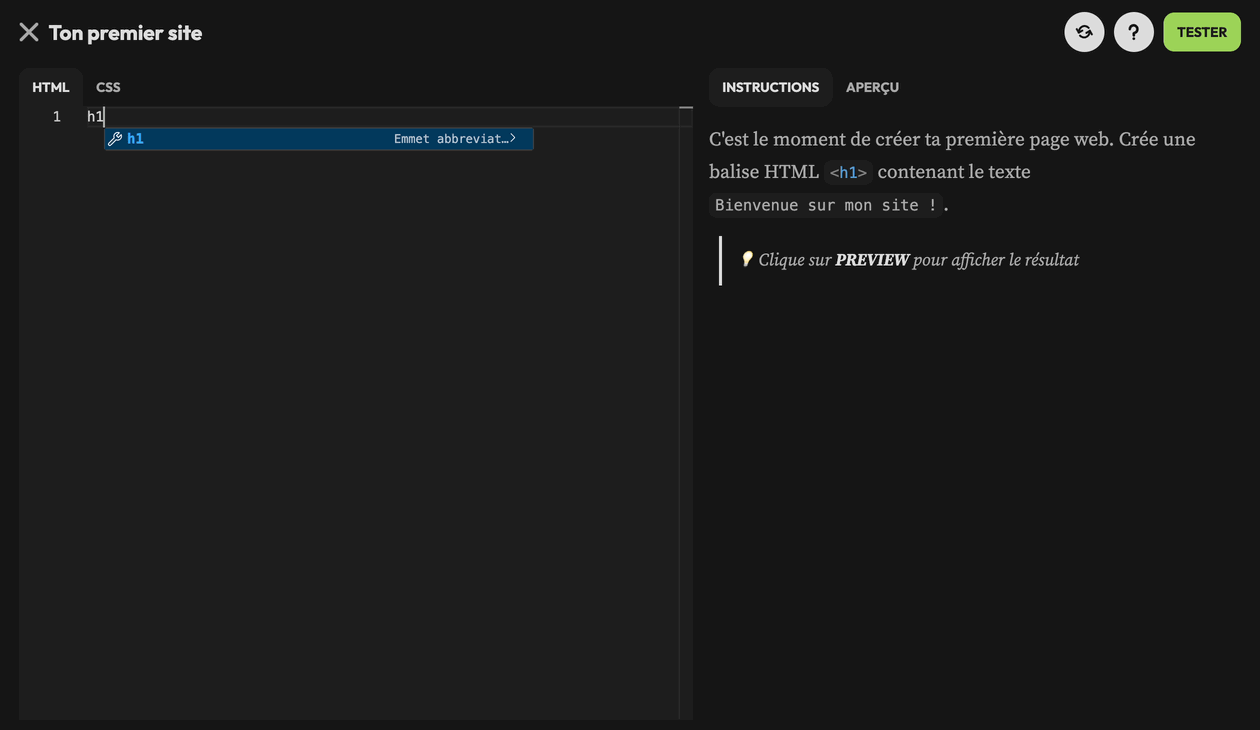
Task: Click the X icon beside Ton premier site
Action: tap(28, 31)
